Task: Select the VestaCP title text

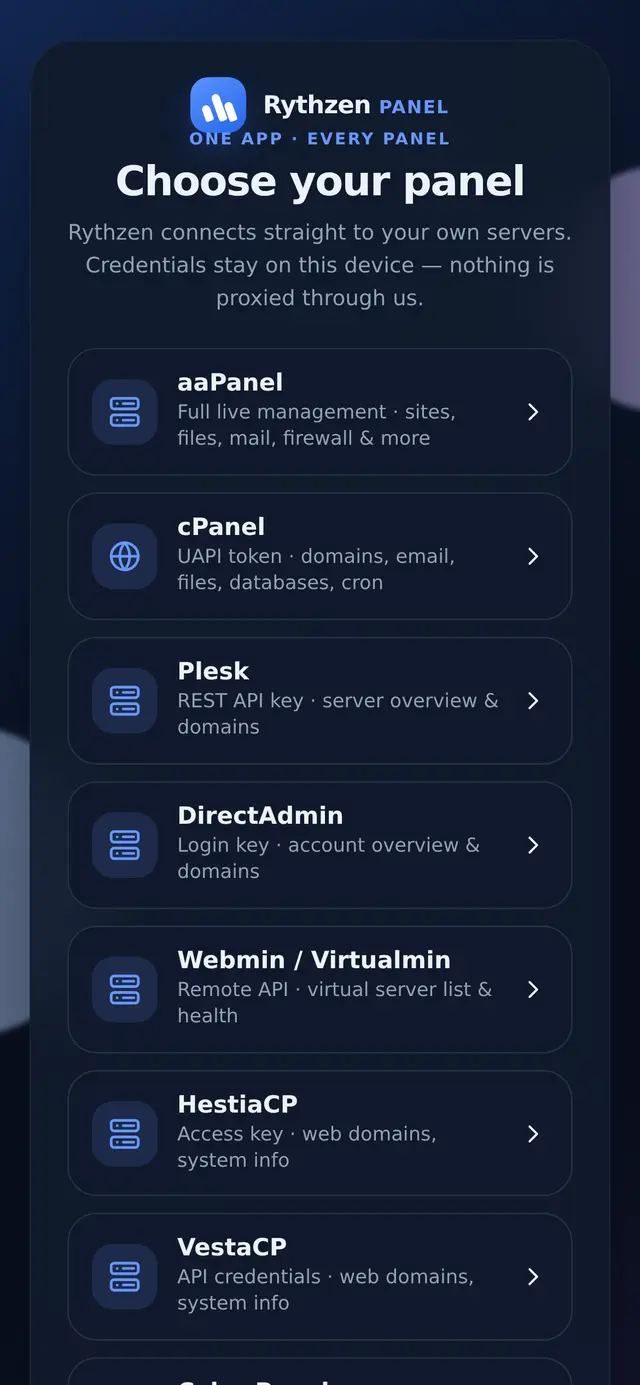Action: pyautogui.click(x=232, y=1247)
